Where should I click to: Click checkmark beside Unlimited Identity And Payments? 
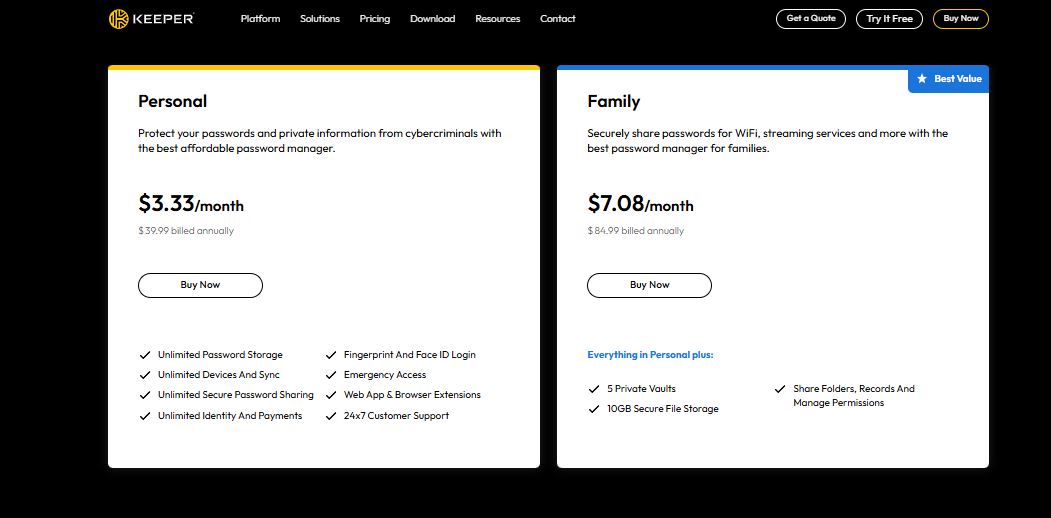coord(144,415)
